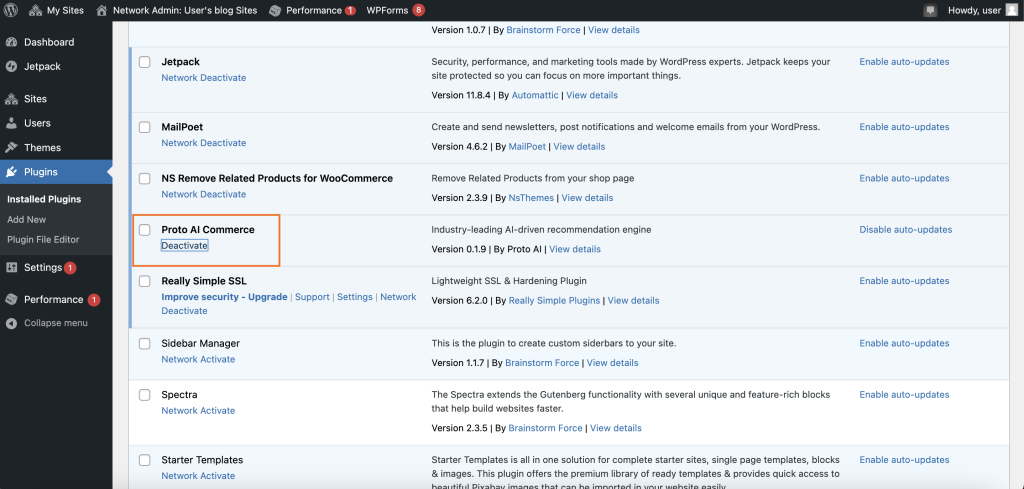Click Improve security - Upgrade link
The image size is (1024, 489).
224,297
